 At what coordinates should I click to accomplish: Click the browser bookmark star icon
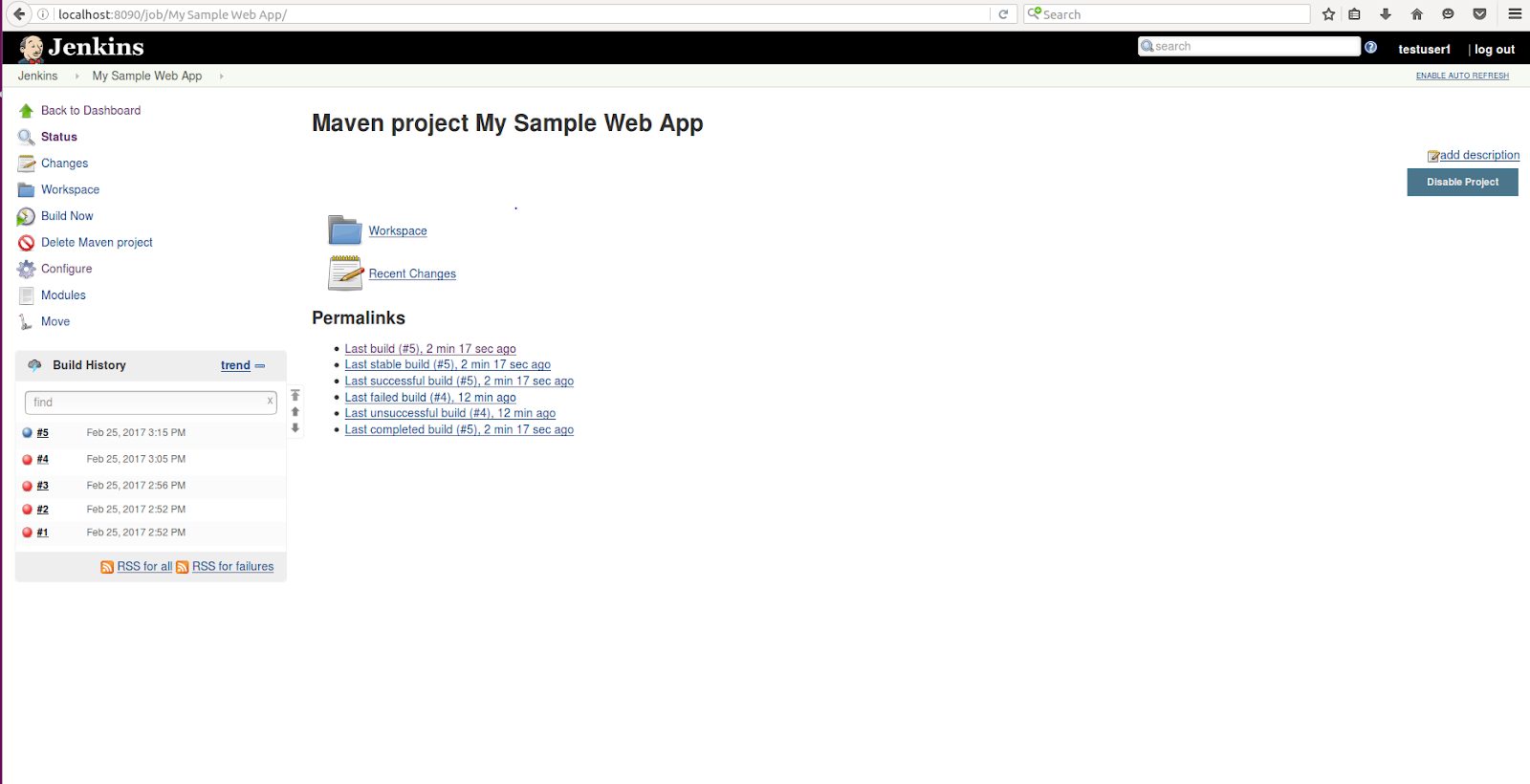click(1328, 14)
